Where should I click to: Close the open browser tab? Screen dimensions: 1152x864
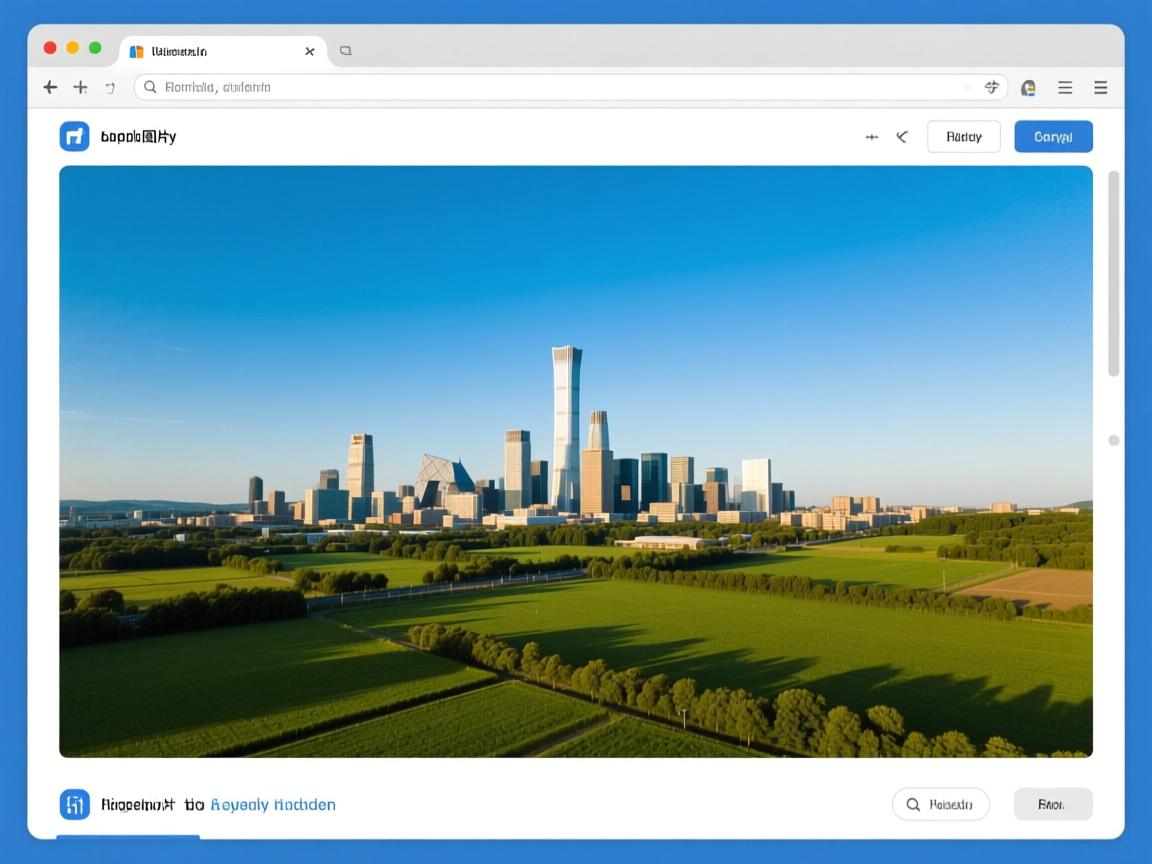(310, 51)
